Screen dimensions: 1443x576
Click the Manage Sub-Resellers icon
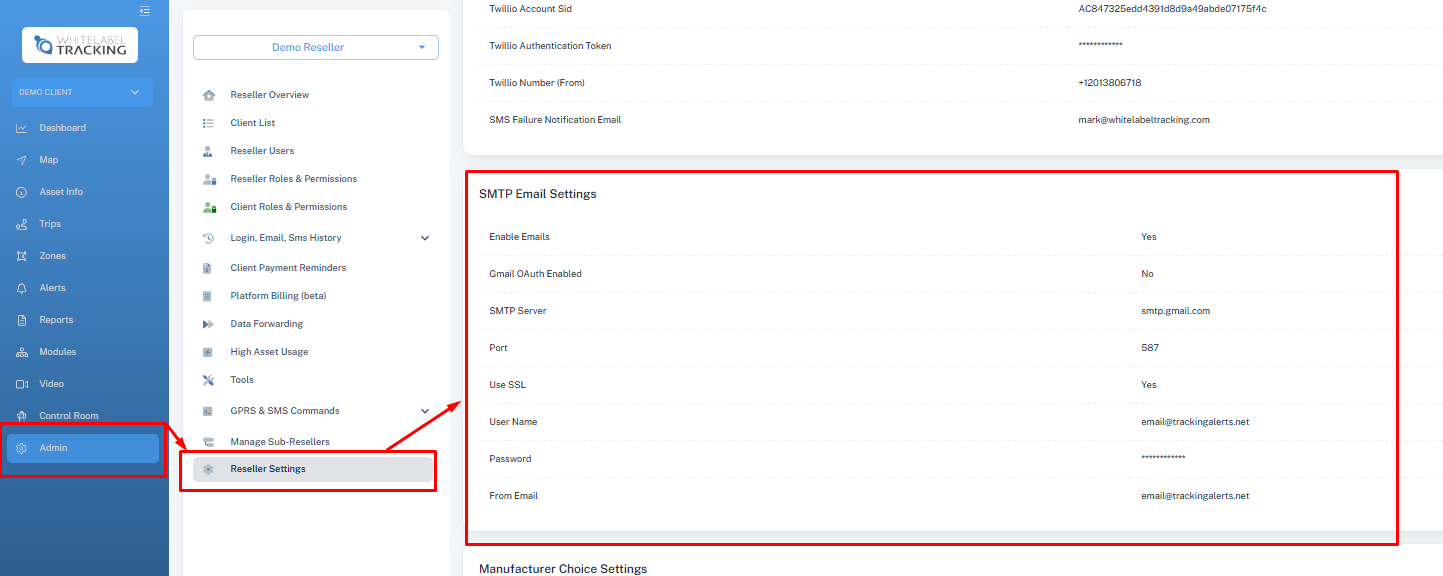click(x=209, y=442)
